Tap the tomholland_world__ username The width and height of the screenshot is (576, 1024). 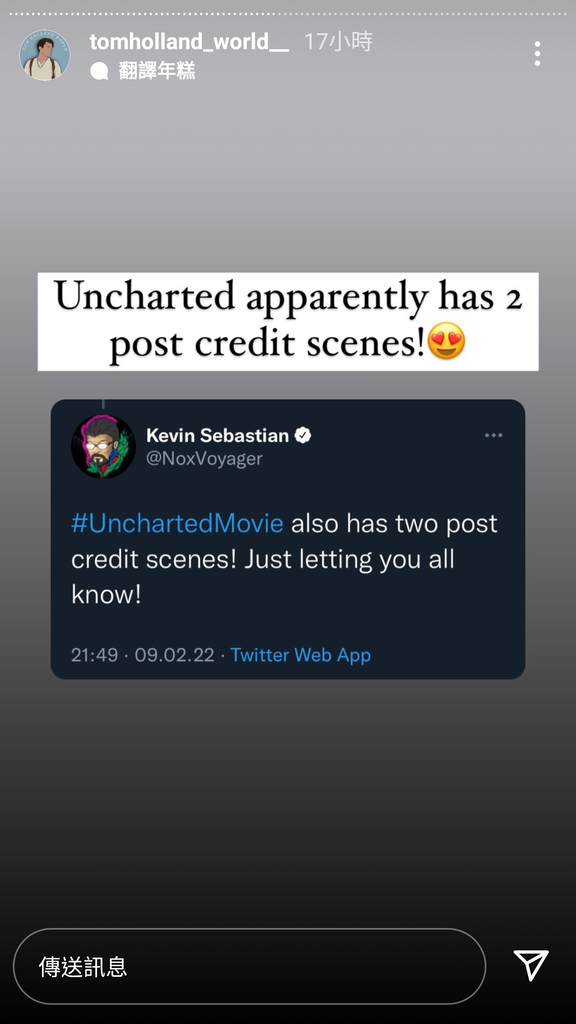tap(189, 42)
